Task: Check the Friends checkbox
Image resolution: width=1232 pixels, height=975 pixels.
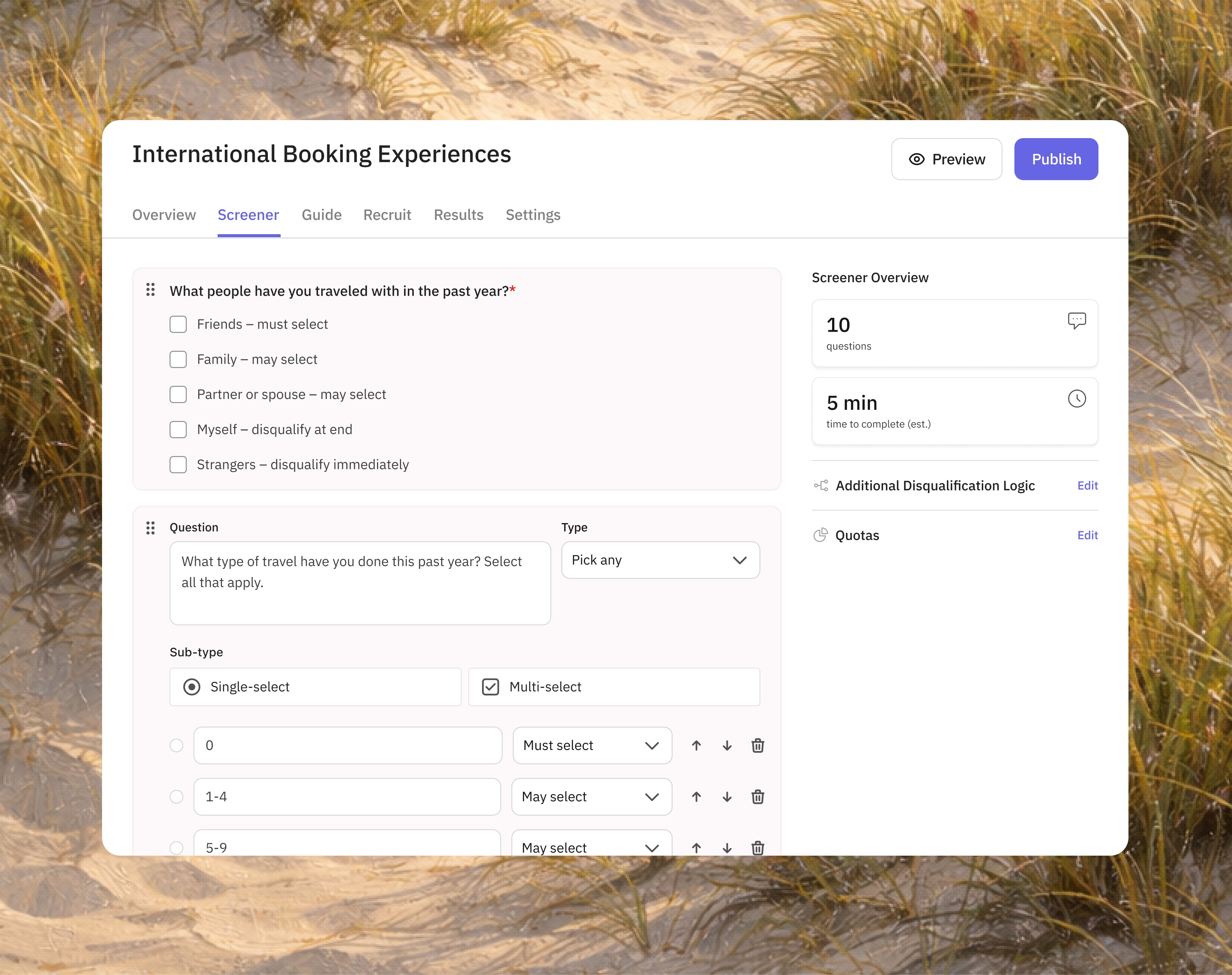Action: 178,324
